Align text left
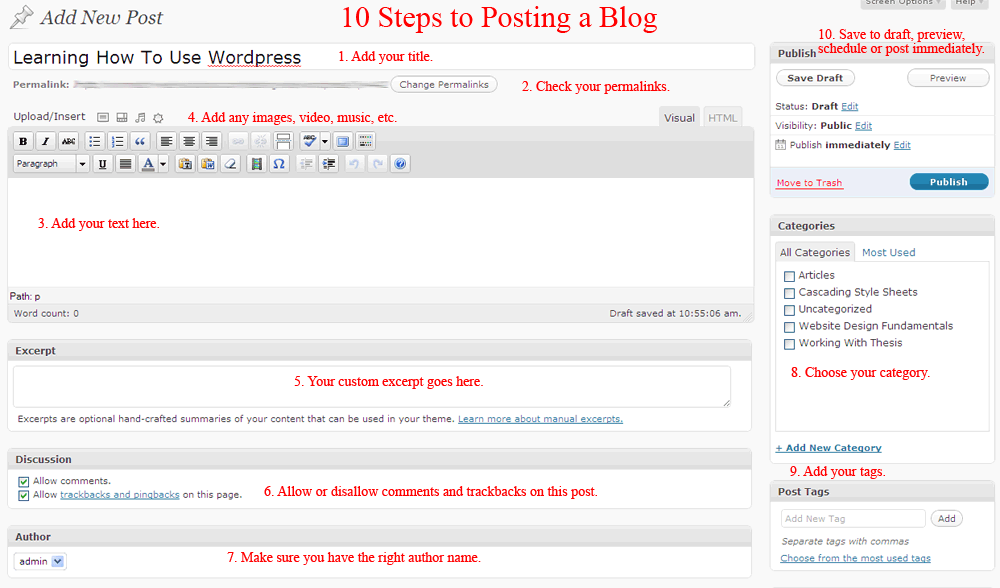This screenshot has width=1000, height=588. click(x=166, y=141)
